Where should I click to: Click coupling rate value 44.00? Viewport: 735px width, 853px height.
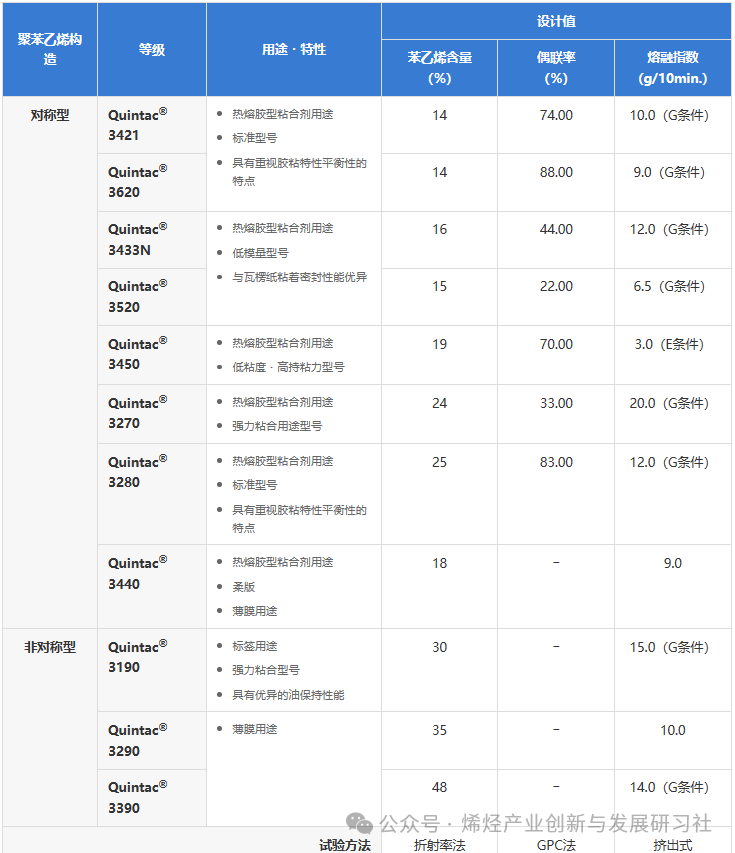[x=556, y=230]
